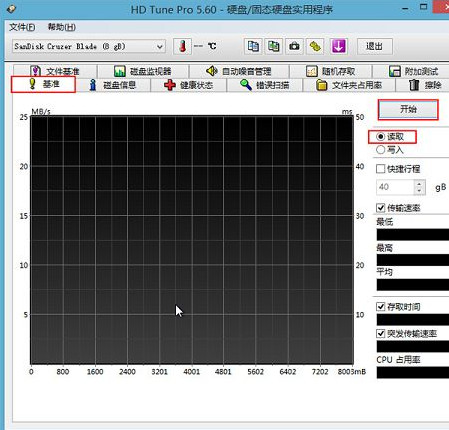The image size is (449, 430).
Task: Expand the SanDisk Cruzer Blade drive dropdown
Action: click(x=89, y=46)
